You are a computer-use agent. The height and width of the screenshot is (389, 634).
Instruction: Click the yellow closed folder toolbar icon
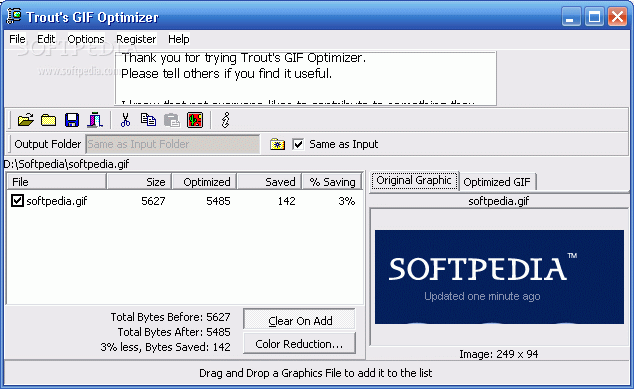(49, 120)
